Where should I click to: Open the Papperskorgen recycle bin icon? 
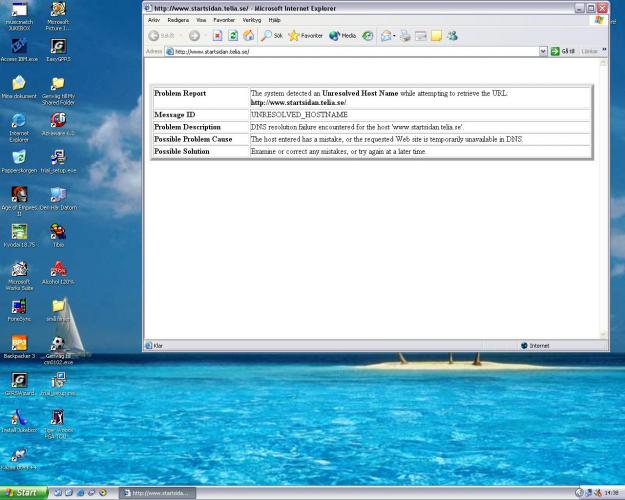(x=19, y=158)
